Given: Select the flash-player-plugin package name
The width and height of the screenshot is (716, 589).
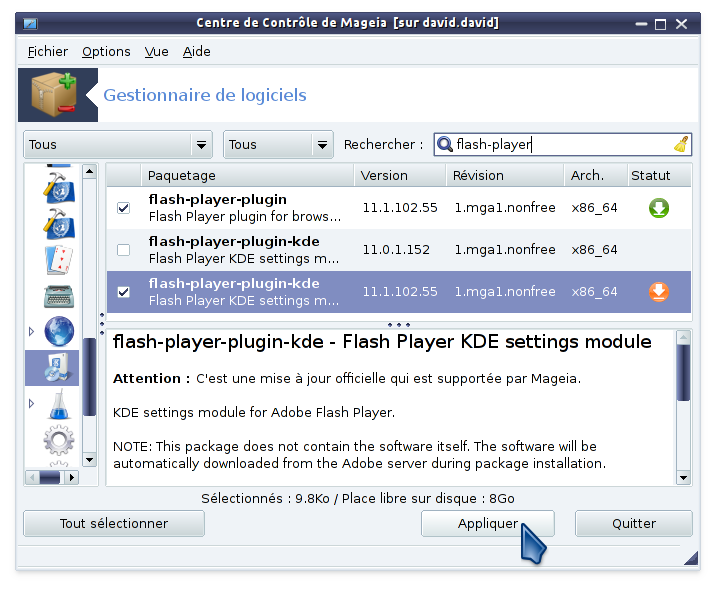Looking at the screenshot, I should click(218, 200).
